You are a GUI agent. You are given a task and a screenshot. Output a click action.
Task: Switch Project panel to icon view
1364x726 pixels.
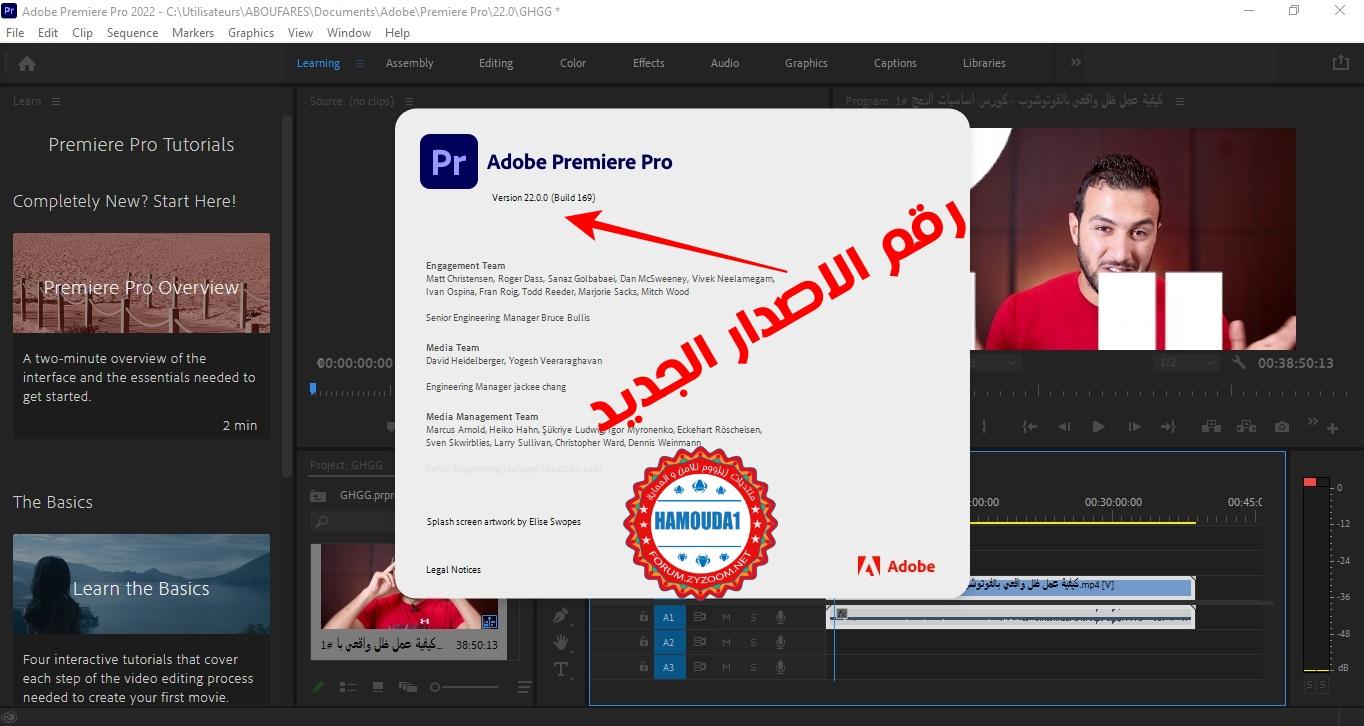click(x=378, y=687)
